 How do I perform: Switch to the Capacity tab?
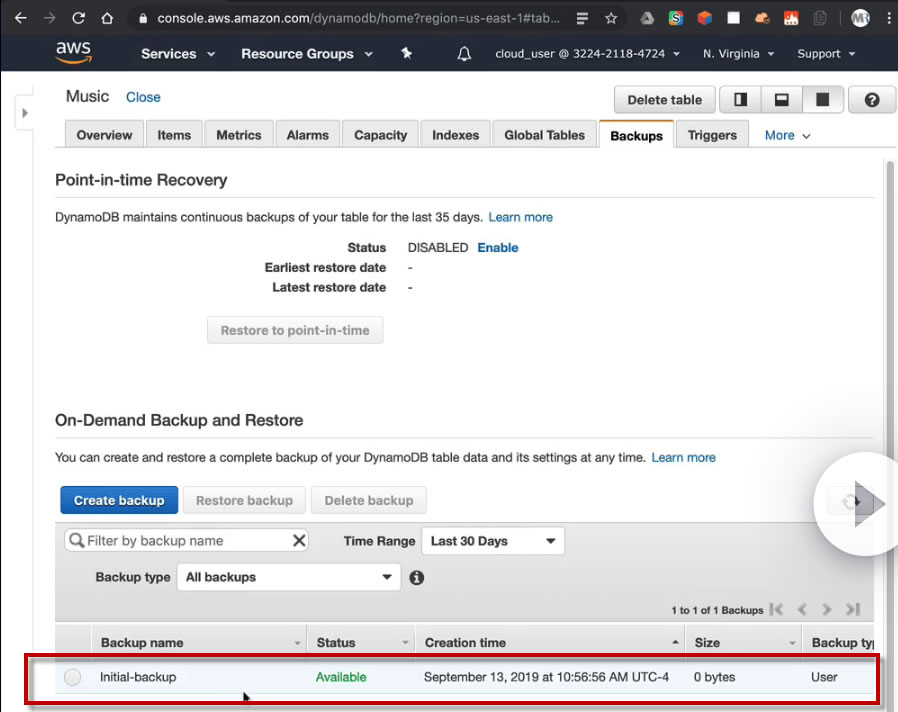(x=380, y=135)
